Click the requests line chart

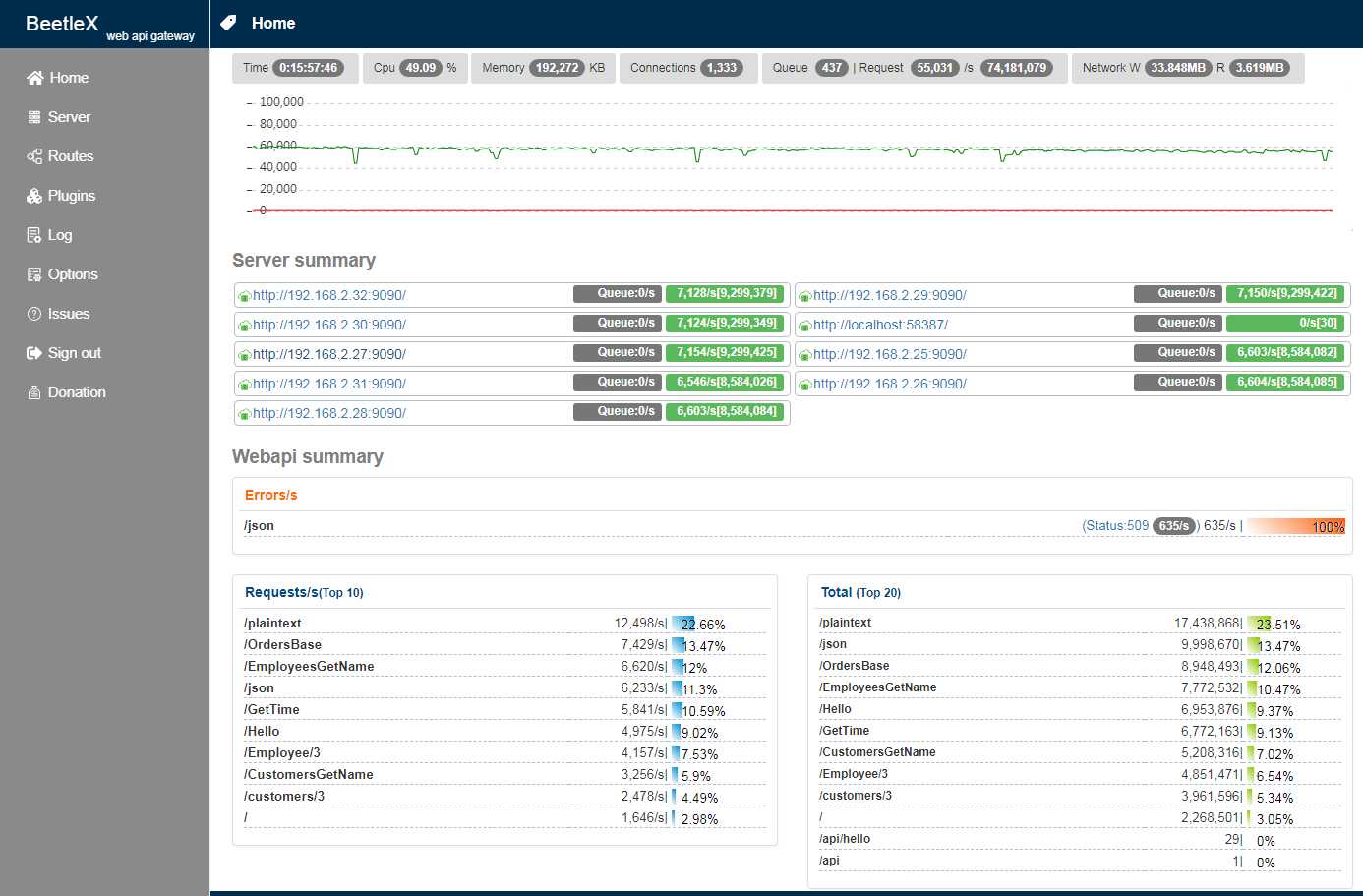[x=791, y=156]
